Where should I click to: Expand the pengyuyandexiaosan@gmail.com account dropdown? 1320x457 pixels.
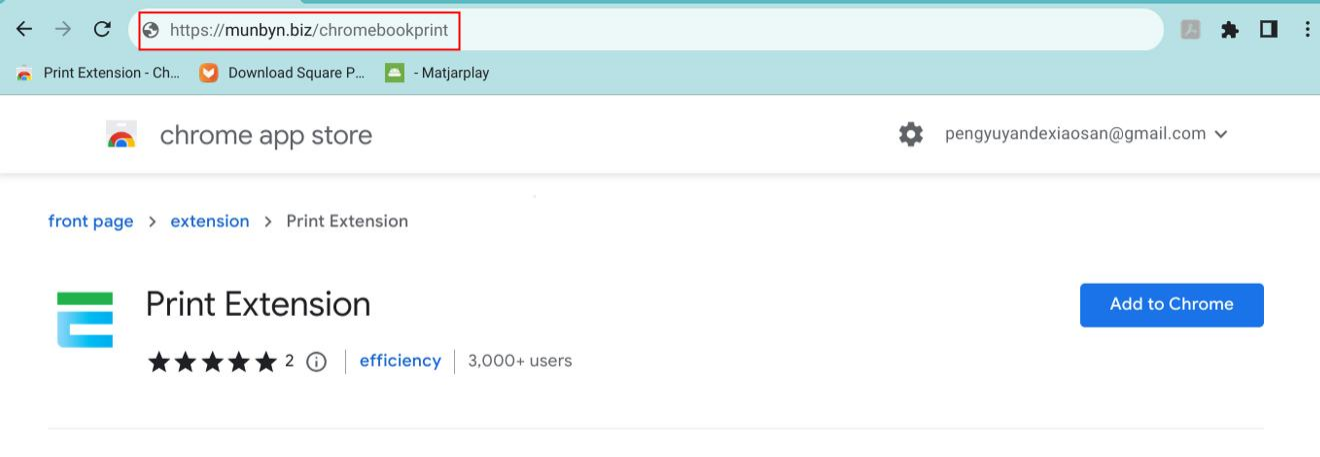1086,134
